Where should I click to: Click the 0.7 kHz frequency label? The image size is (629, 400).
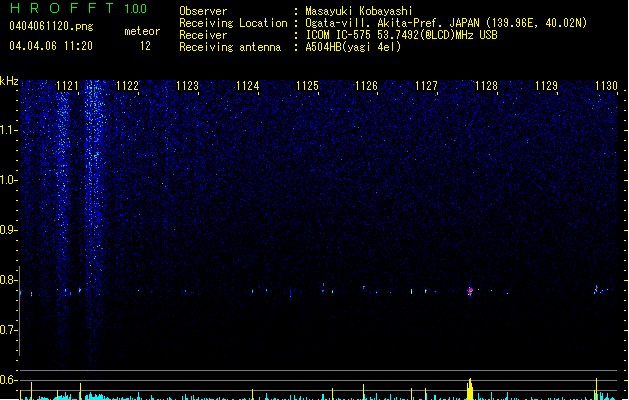point(9,330)
